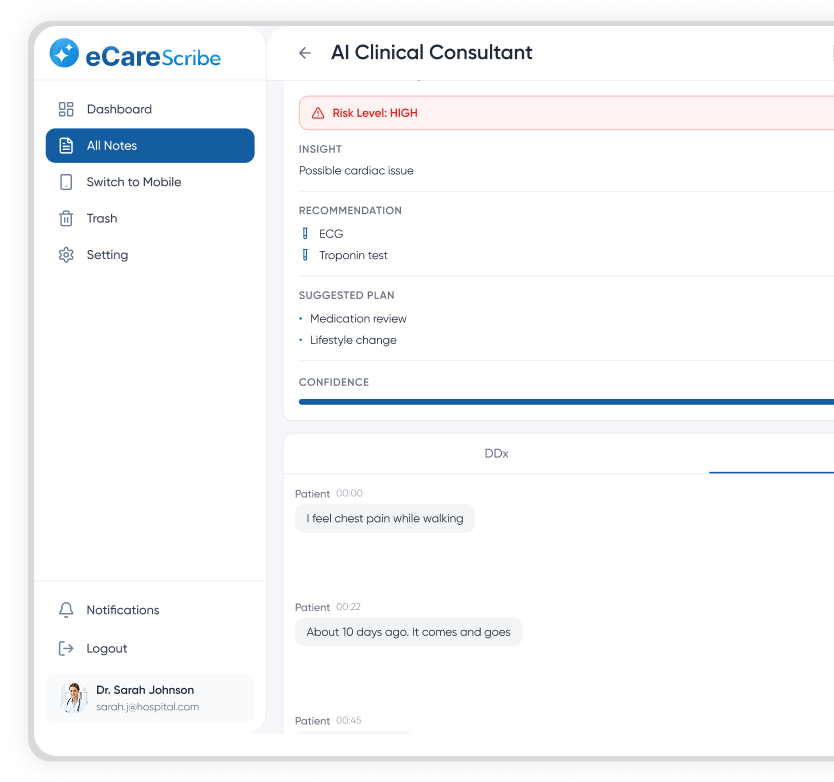
Task: Switch to the DDx tab
Action: tap(496, 453)
